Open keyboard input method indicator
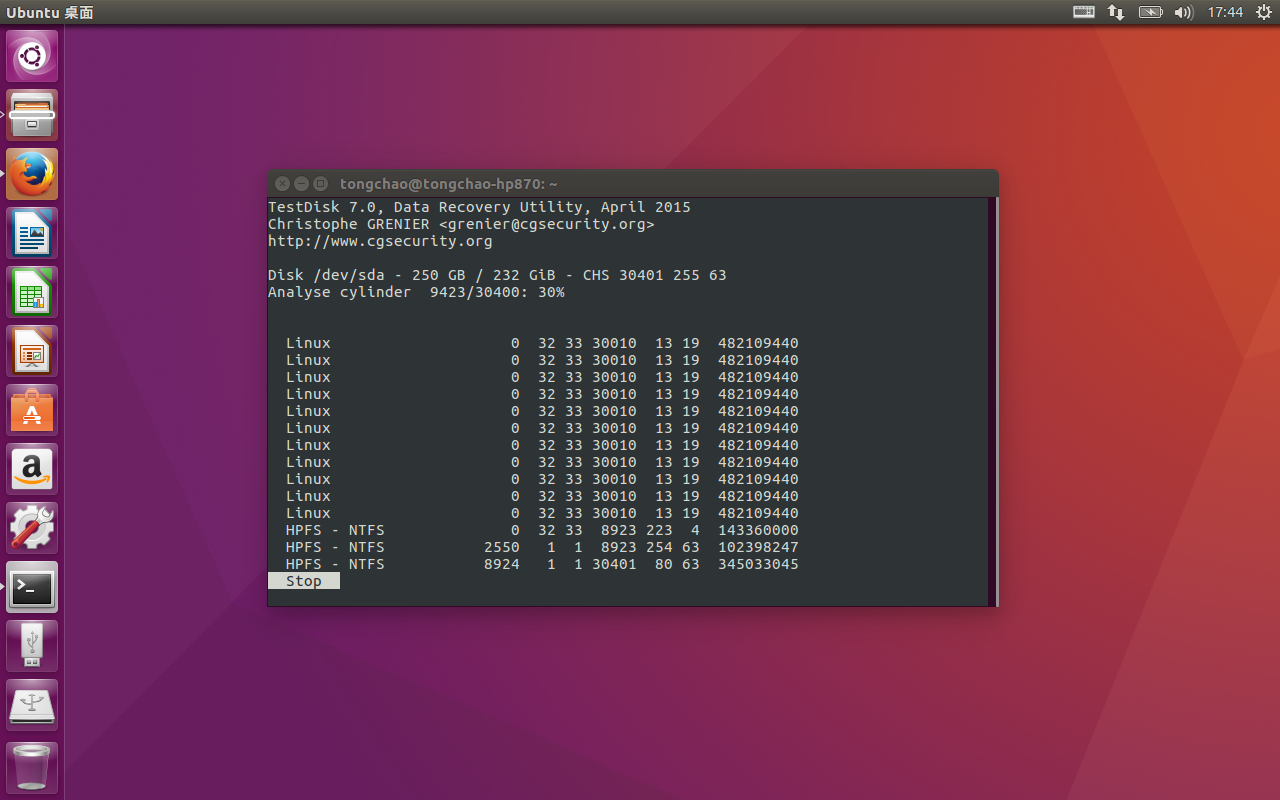Image resolution: width=1280 pixels, height=800 pixels. tap(1084, 12)
